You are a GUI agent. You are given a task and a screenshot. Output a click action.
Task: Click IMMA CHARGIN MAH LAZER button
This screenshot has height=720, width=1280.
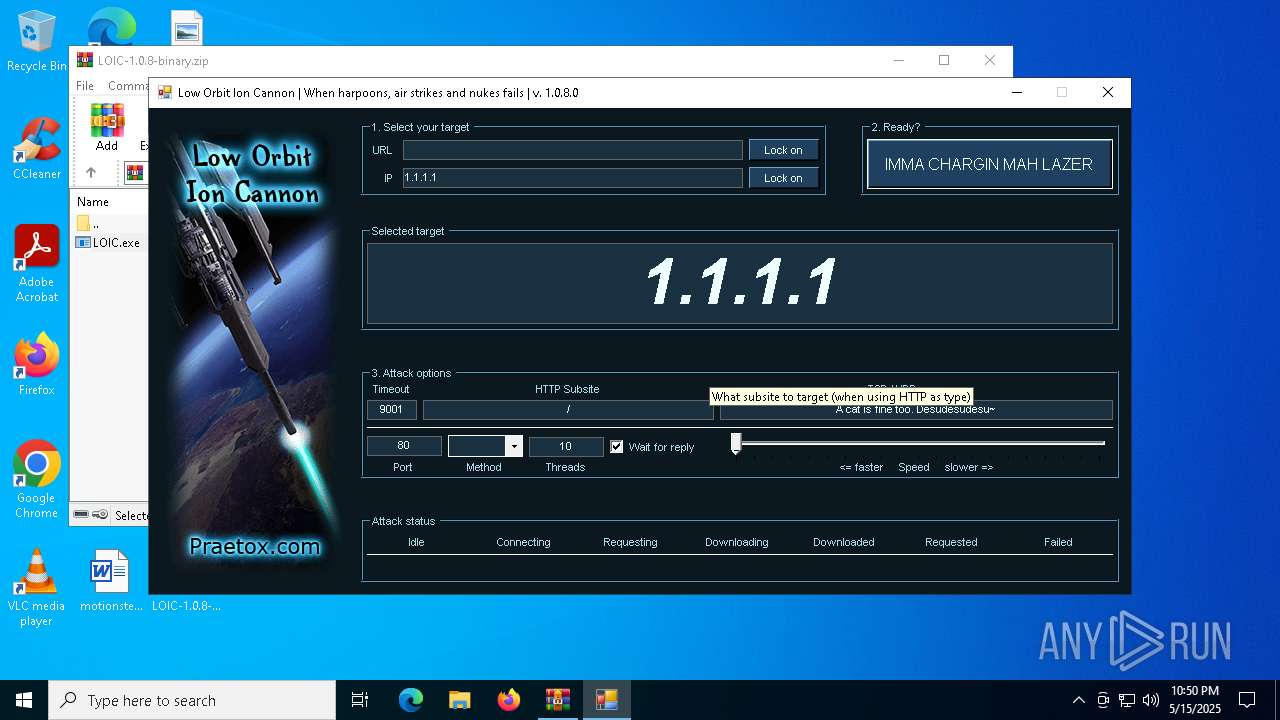[989, 164]
